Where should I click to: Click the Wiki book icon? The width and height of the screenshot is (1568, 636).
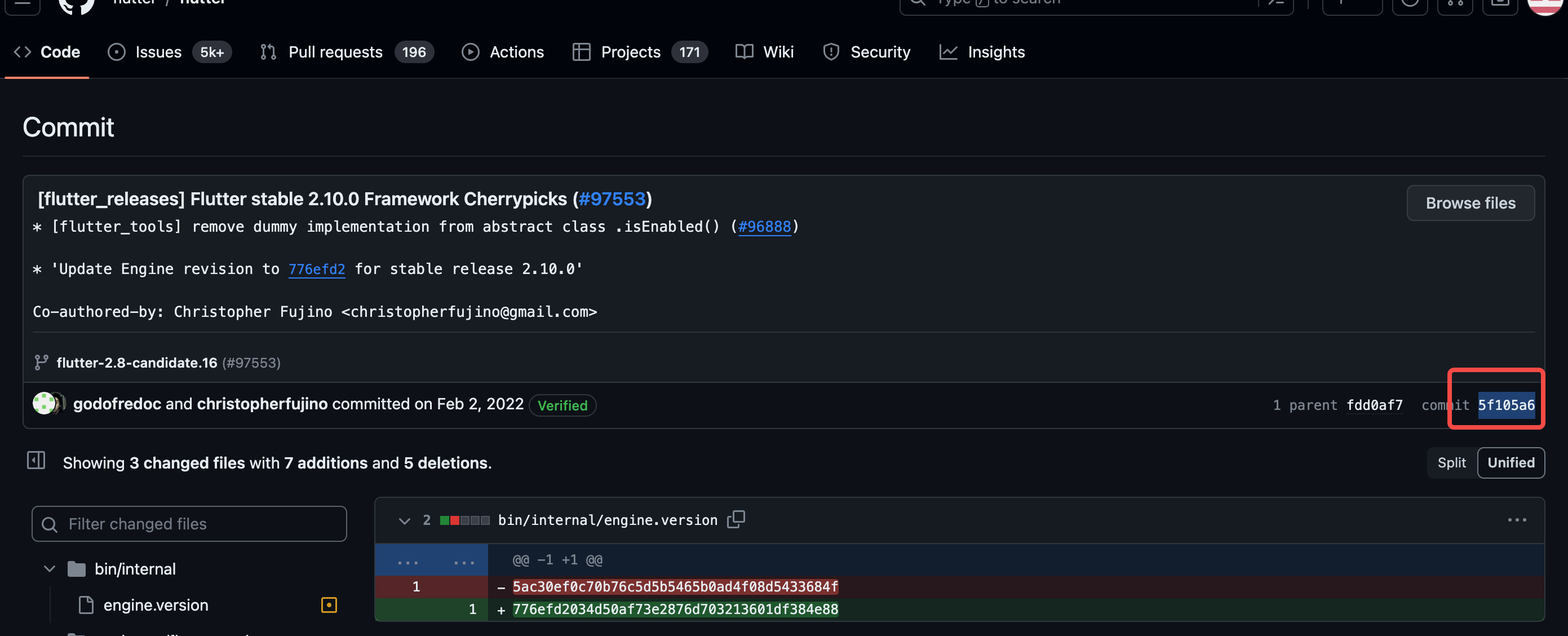[744, 52]
